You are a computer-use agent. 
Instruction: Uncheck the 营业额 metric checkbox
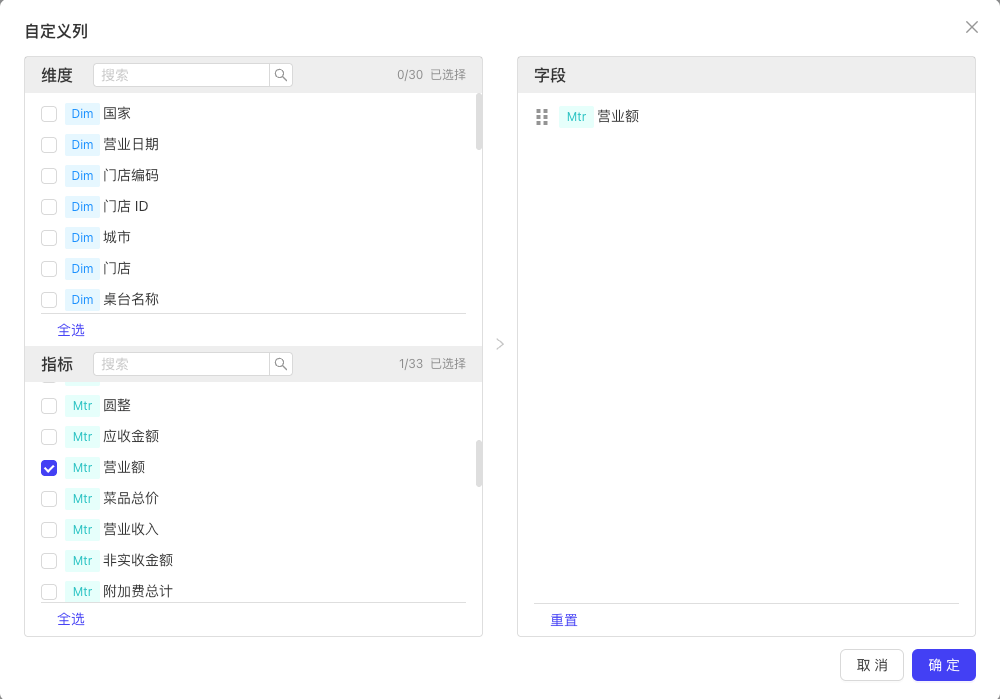point(49,468)
